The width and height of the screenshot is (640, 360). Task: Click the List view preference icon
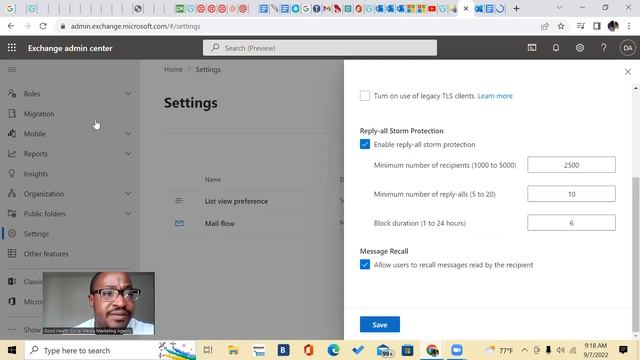pos(179,201)
